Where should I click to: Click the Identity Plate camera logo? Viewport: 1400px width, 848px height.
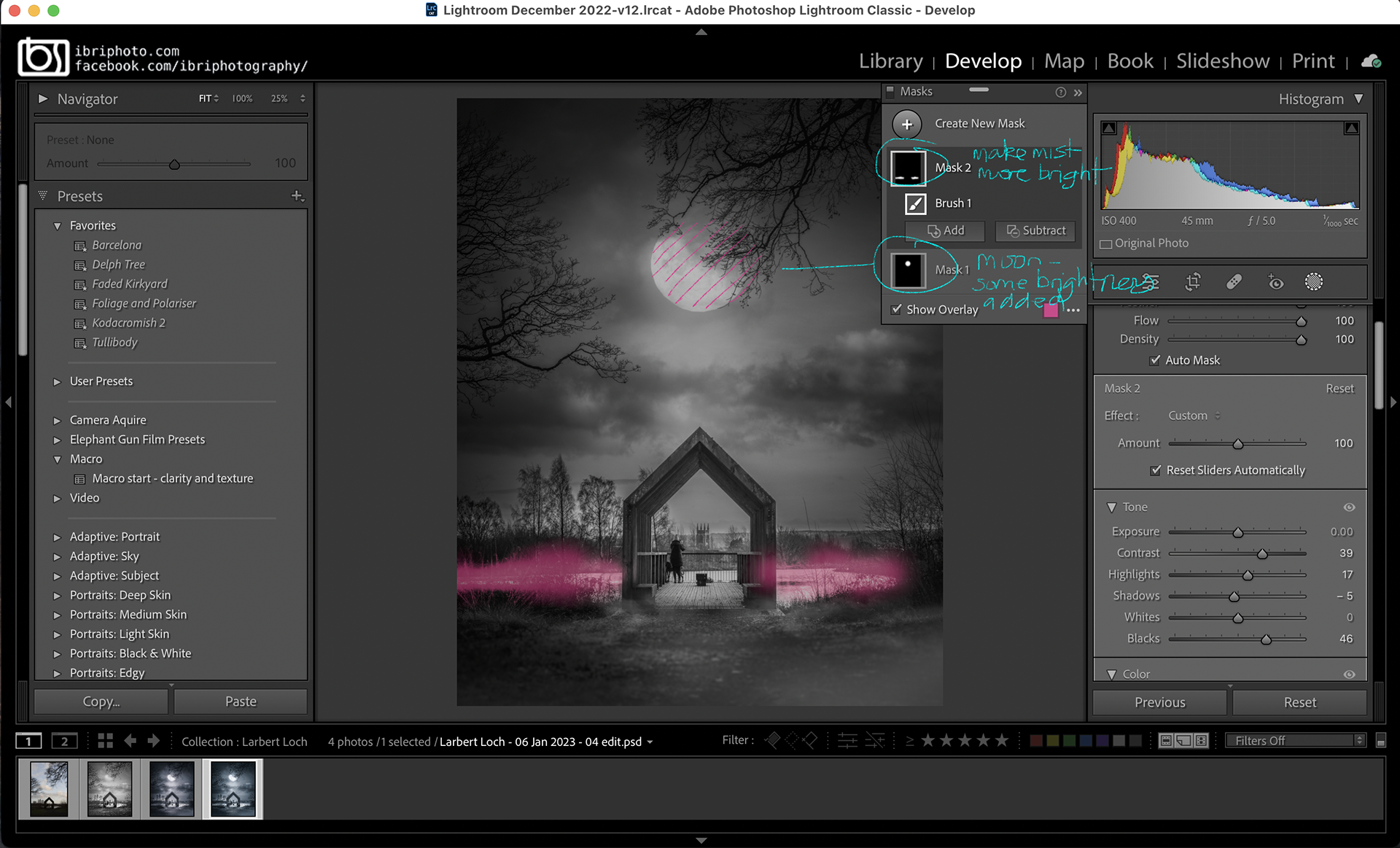pos(43,57)
